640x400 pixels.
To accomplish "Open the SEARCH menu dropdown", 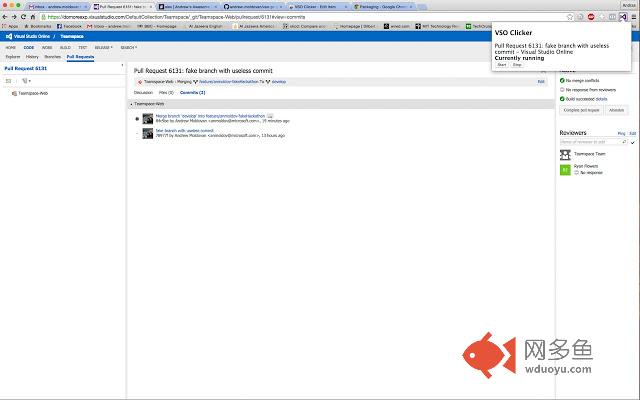I will [129, 47].
